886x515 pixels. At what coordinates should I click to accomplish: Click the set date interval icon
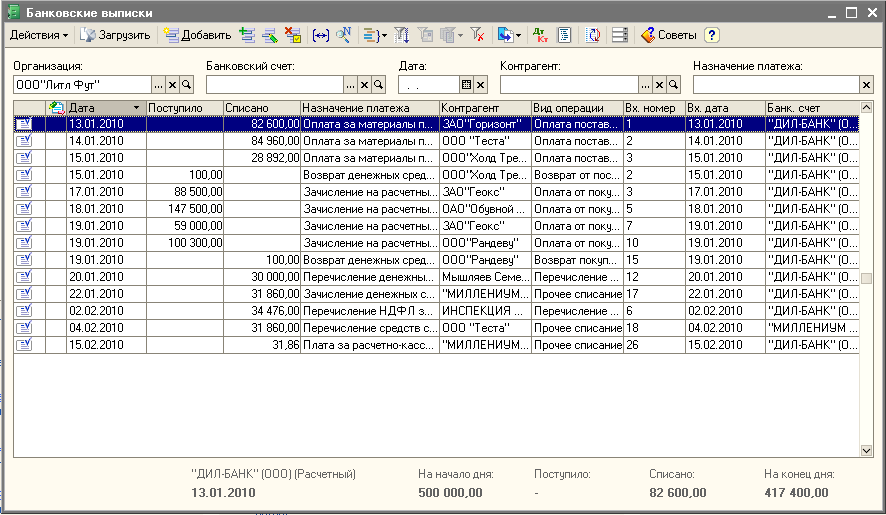[321, 35]
